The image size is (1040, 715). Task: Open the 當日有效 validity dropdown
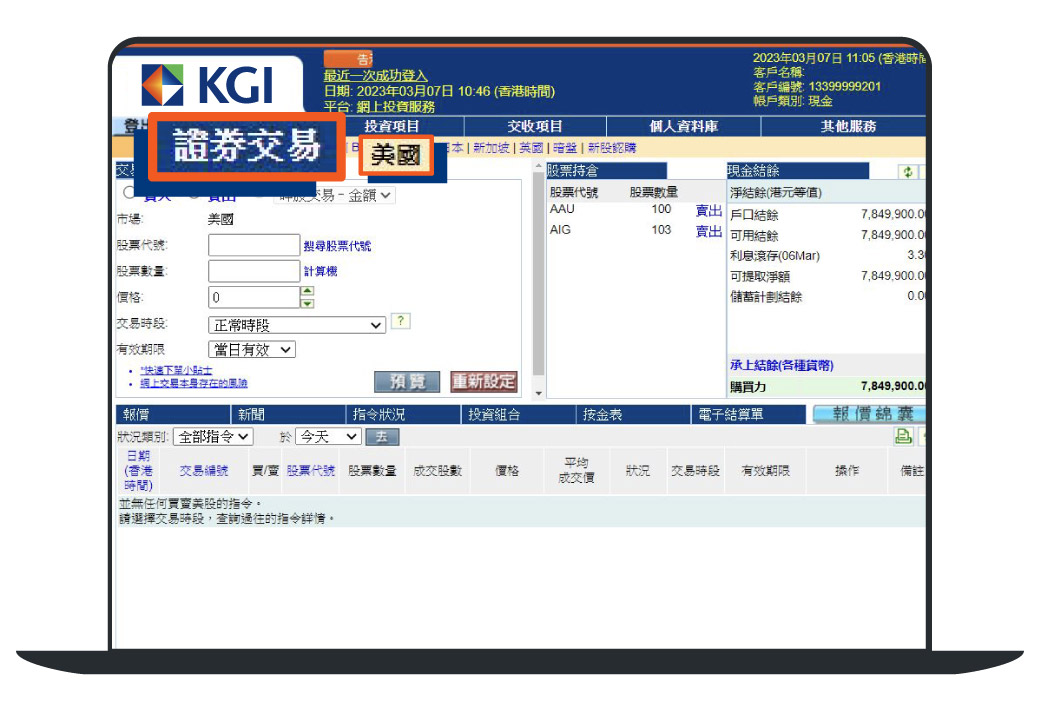(252, 349)
